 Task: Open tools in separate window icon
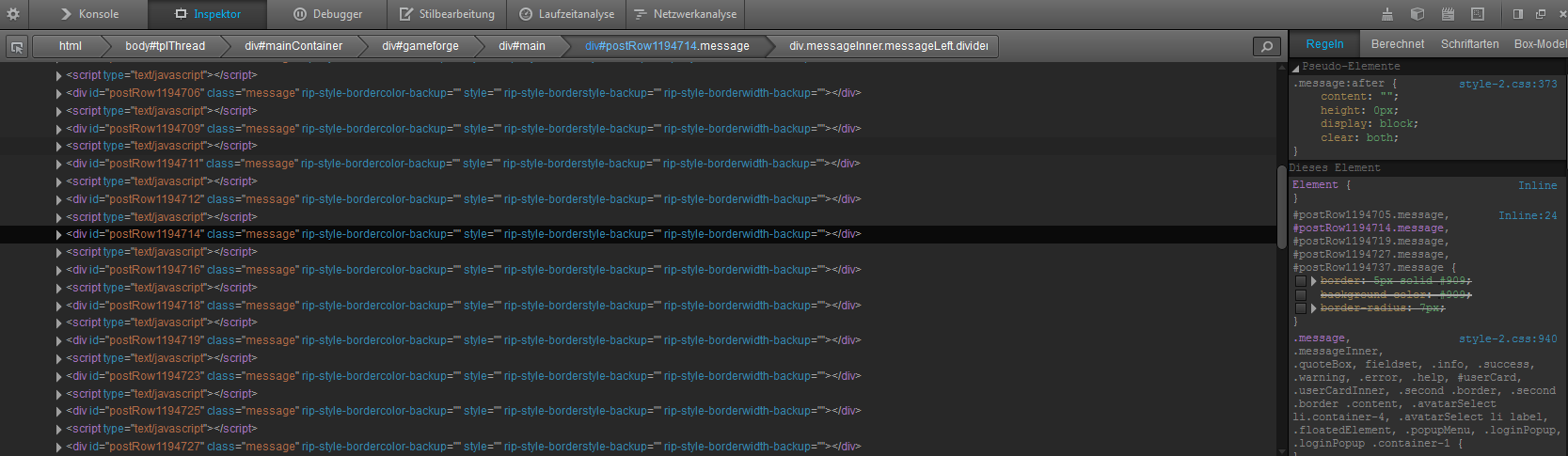pyautogui.click(x=1541, y=14)
